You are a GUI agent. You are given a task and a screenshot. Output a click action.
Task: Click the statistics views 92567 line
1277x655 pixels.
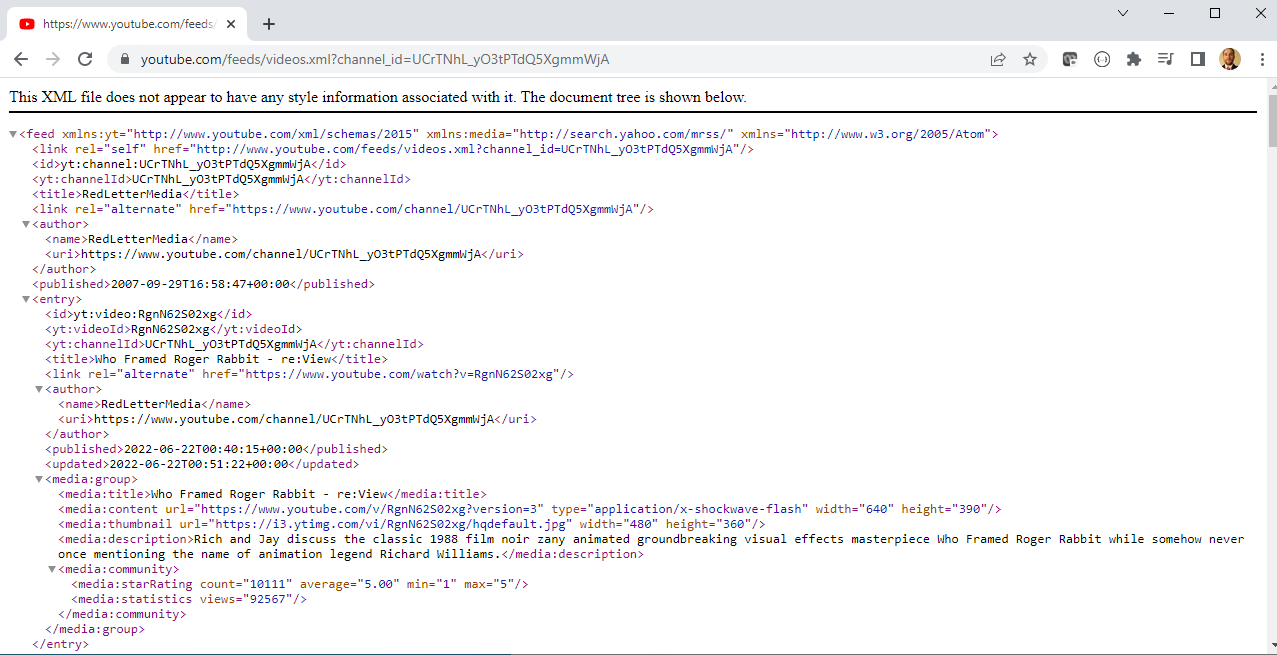point(189,599)
